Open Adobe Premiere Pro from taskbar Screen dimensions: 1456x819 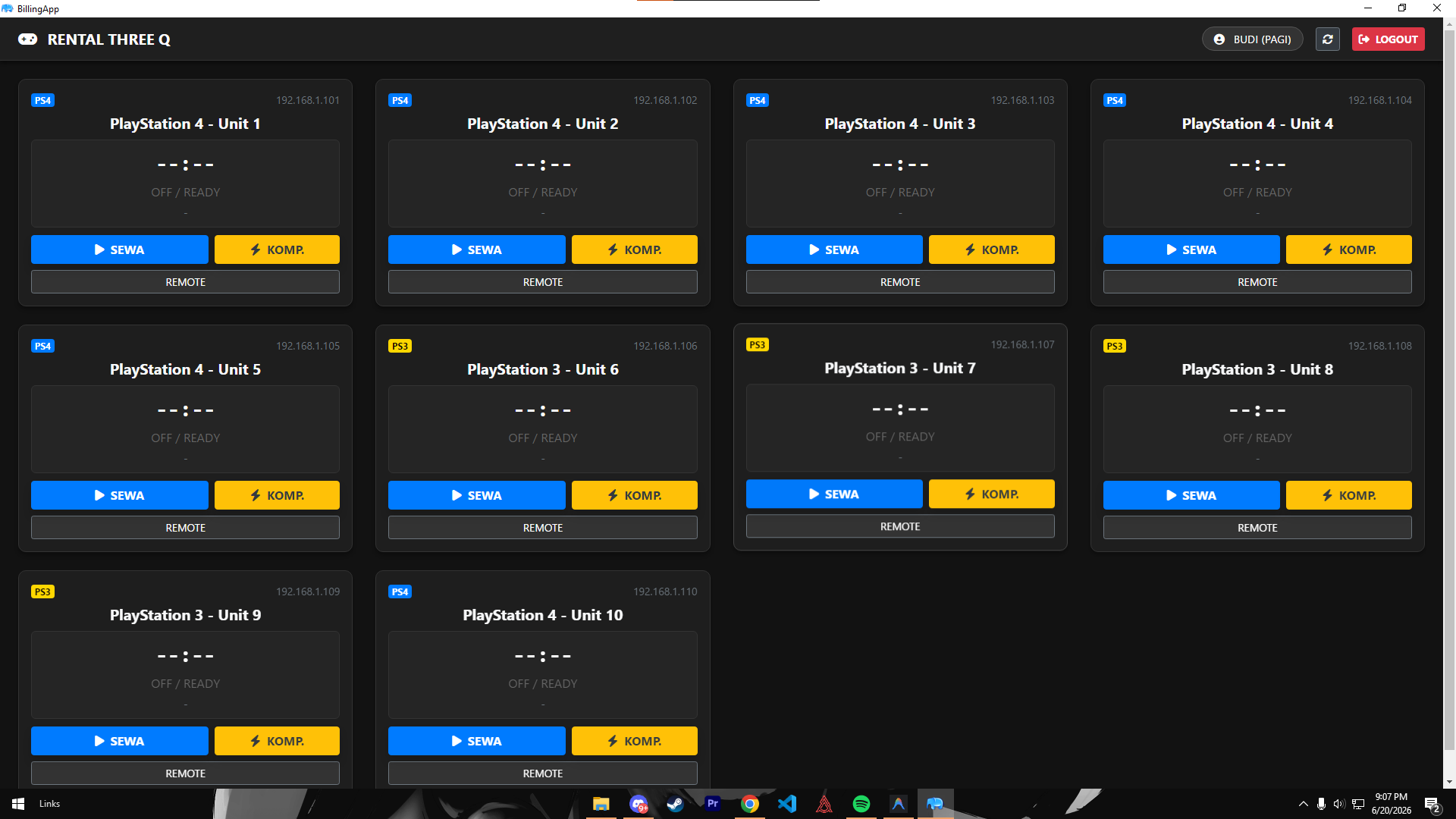[x=712, y=804]
